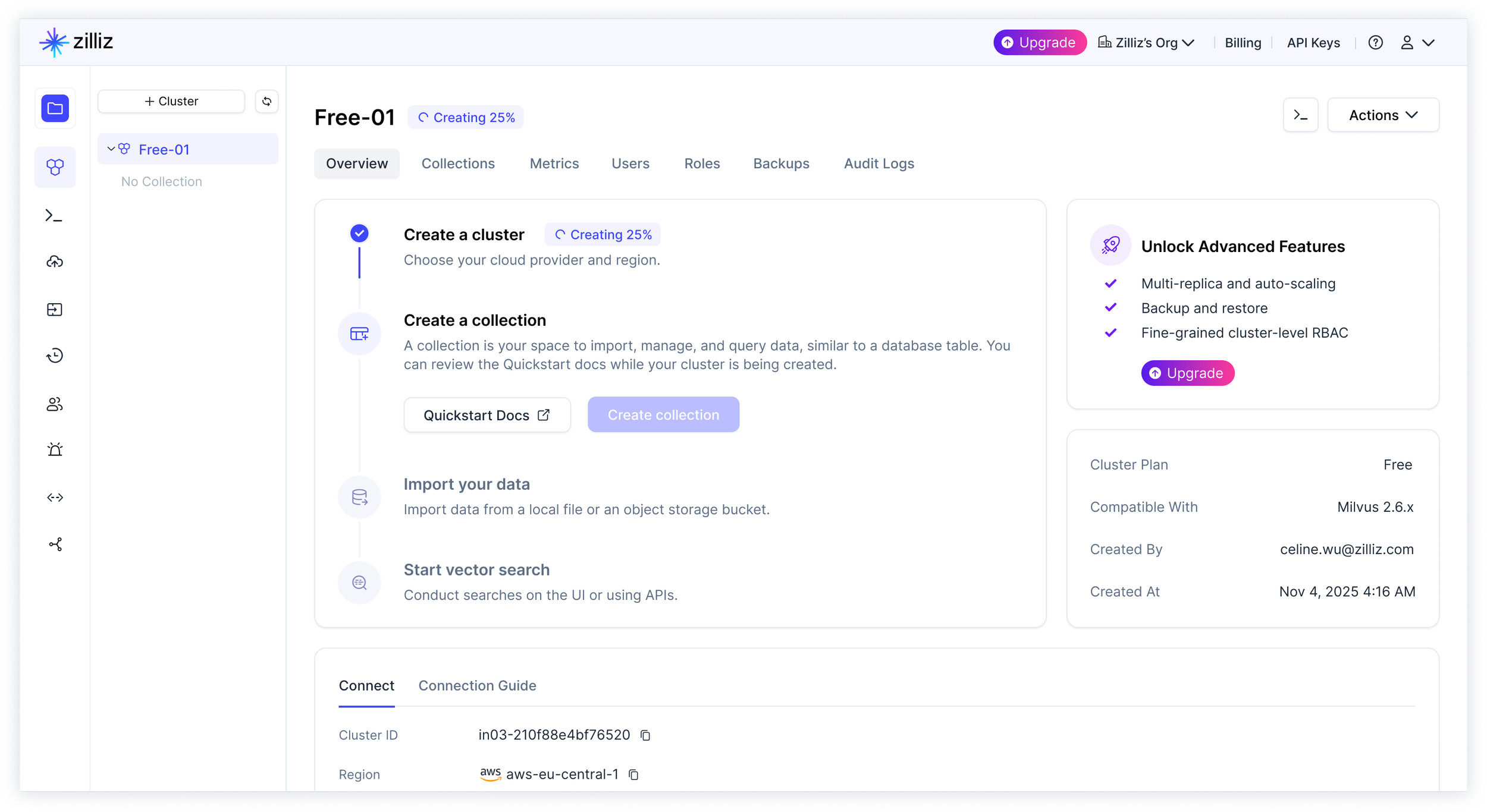Click the Upgrade button in Unlock Advanced Features
The height and width of the screenshot is (812, 1487).
1187,373
